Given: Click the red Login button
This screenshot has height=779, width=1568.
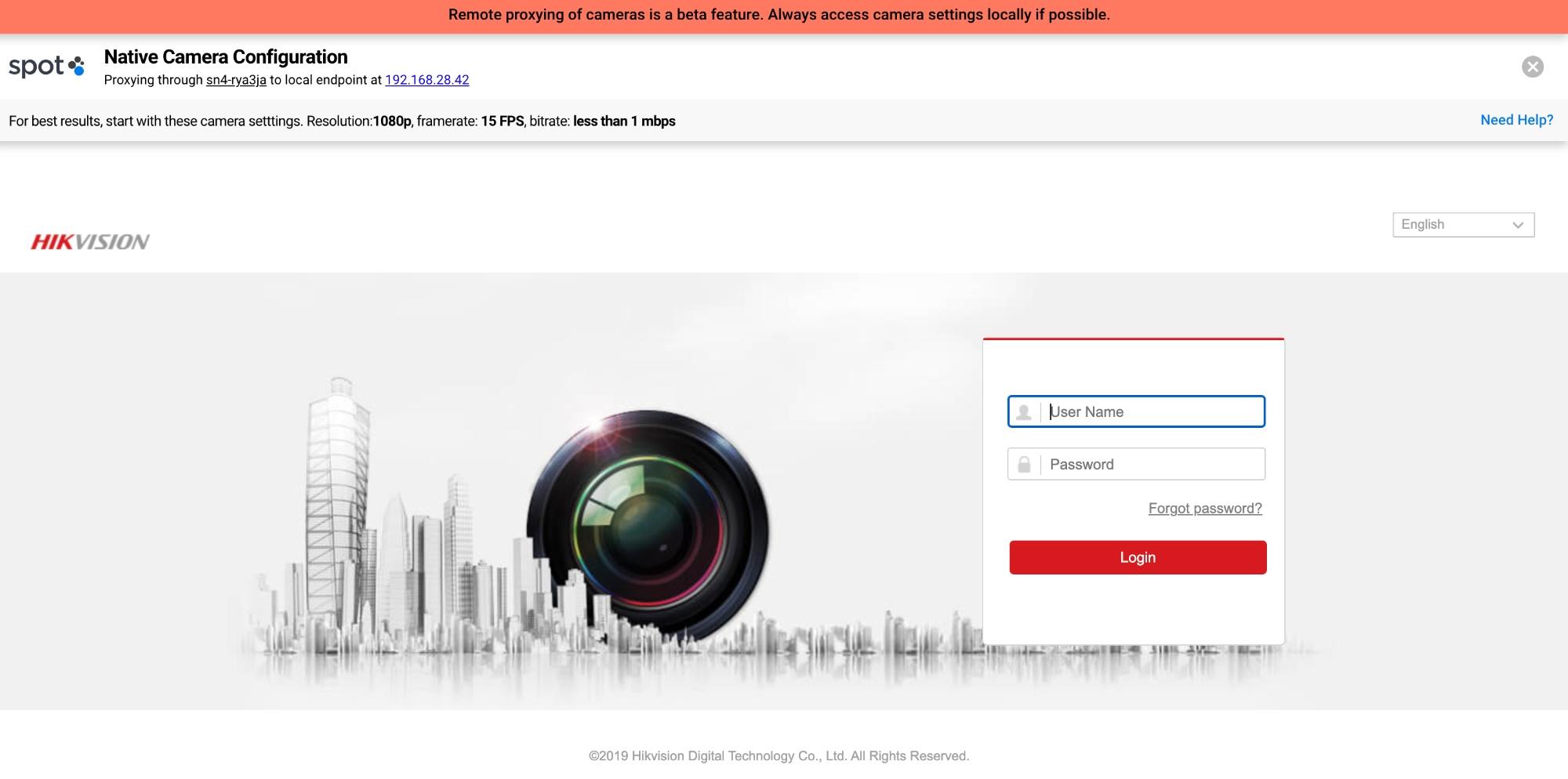Looking at the screenshot, I should pos(1138,557).
